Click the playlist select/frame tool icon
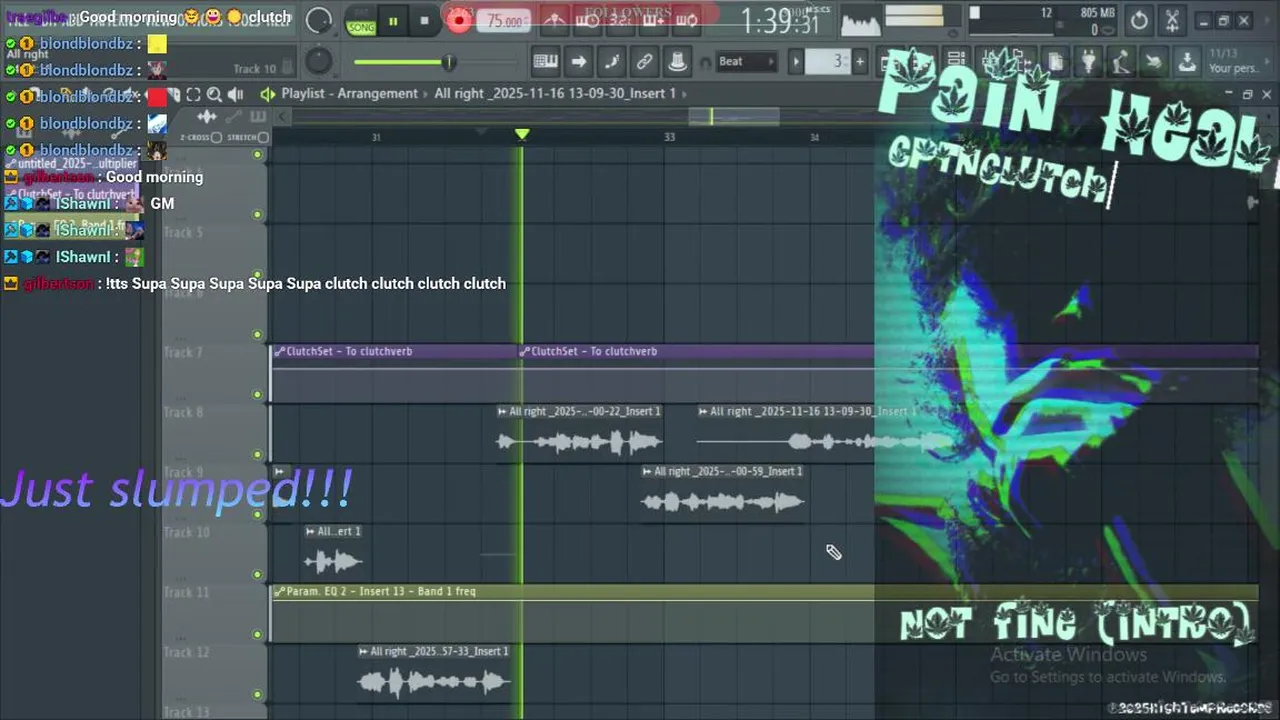The height and width of the screenshot is (720, 1280). tap(193, 94)
